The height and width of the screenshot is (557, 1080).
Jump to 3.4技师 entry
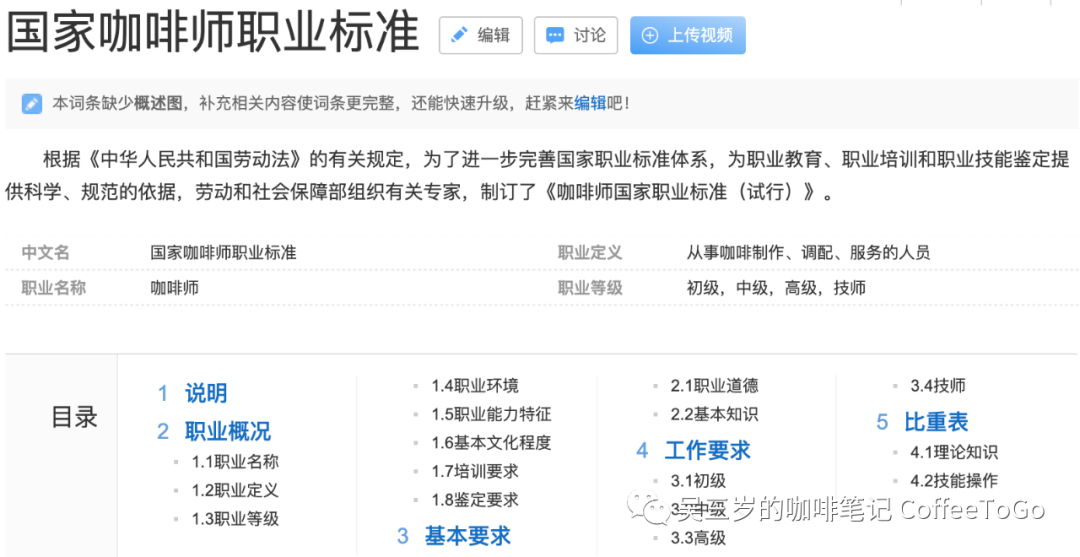(938, 386)
